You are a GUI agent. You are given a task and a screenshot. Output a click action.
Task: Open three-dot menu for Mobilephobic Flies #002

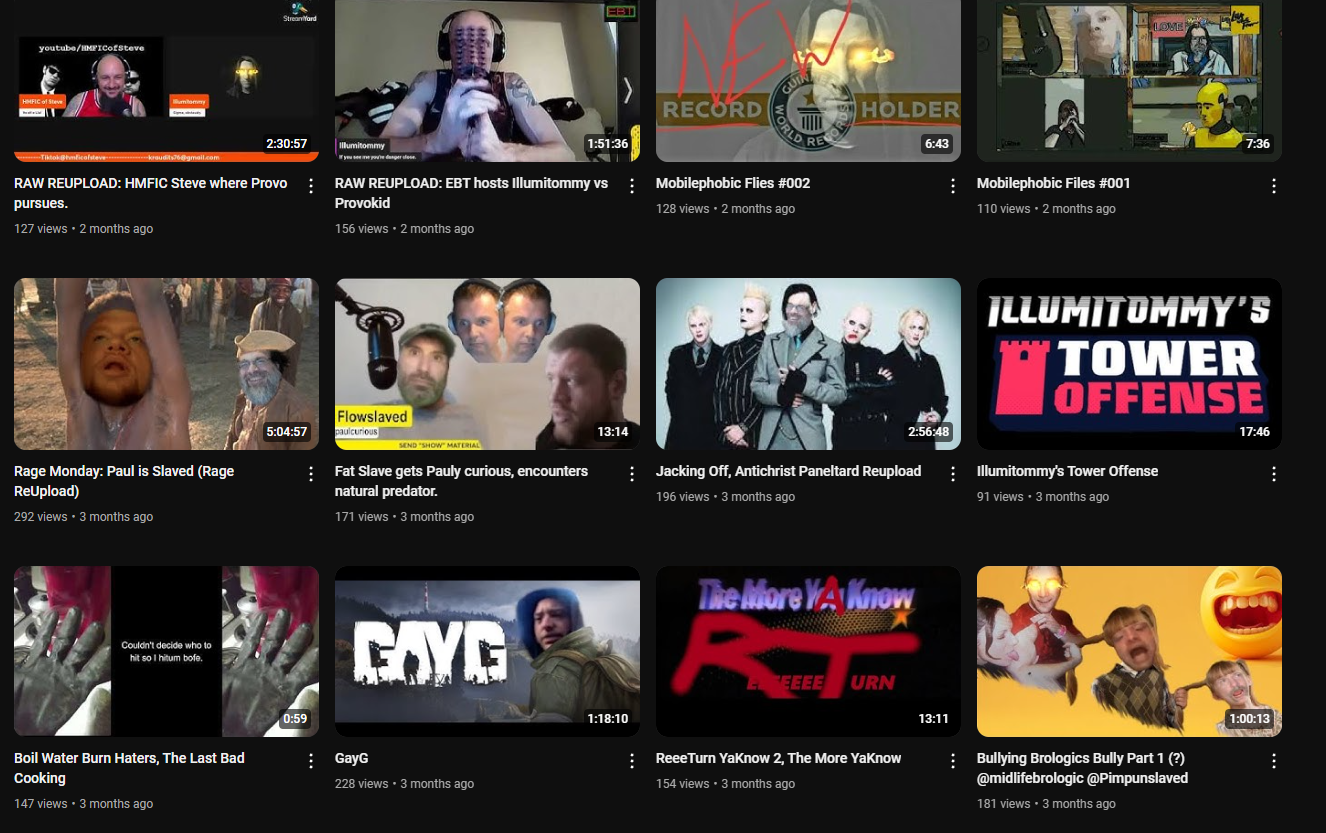[x=953, y=186]
